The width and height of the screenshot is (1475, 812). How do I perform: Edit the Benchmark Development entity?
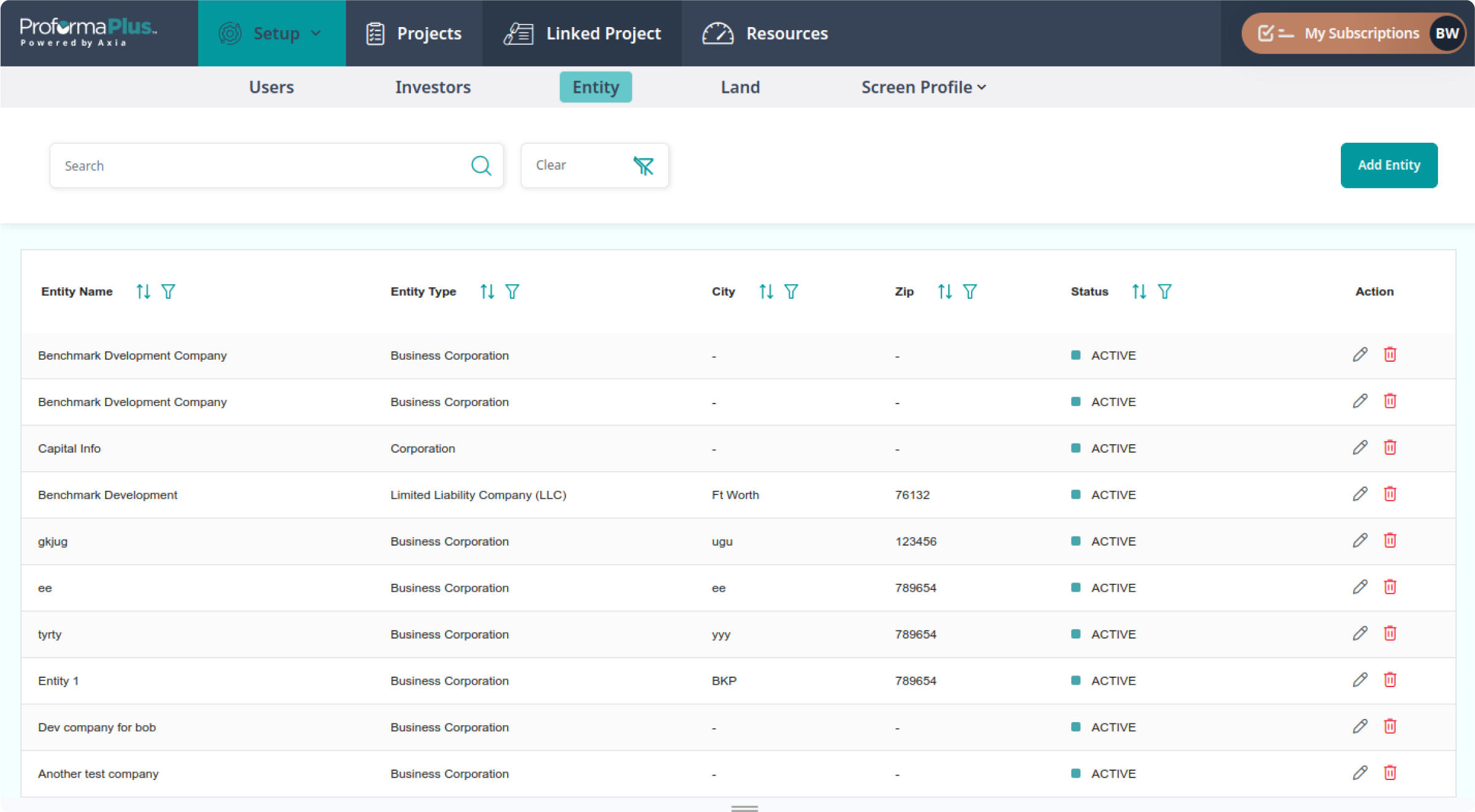(x=1359, y=494)
